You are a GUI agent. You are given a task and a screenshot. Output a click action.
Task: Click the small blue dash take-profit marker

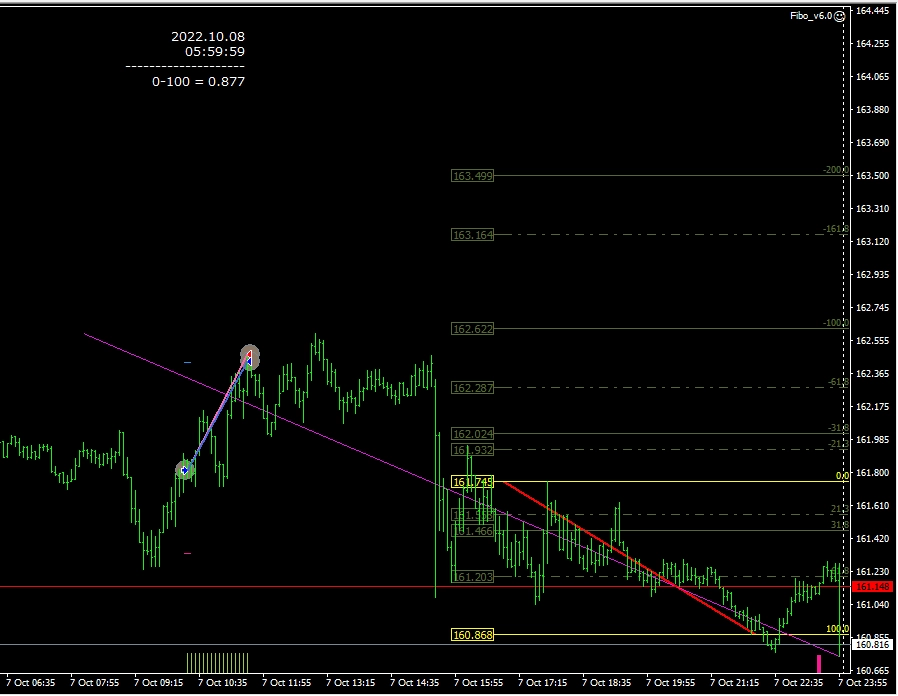point(187,363)
